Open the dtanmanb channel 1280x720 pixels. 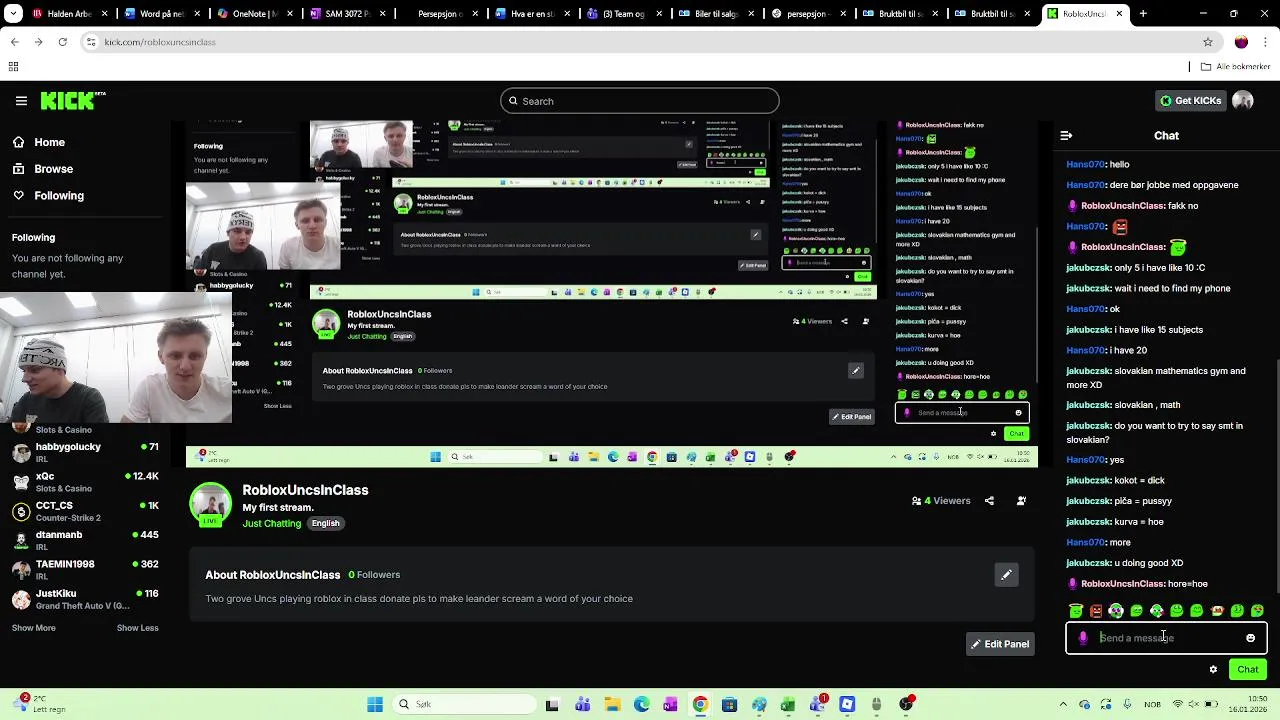[85, 540]
